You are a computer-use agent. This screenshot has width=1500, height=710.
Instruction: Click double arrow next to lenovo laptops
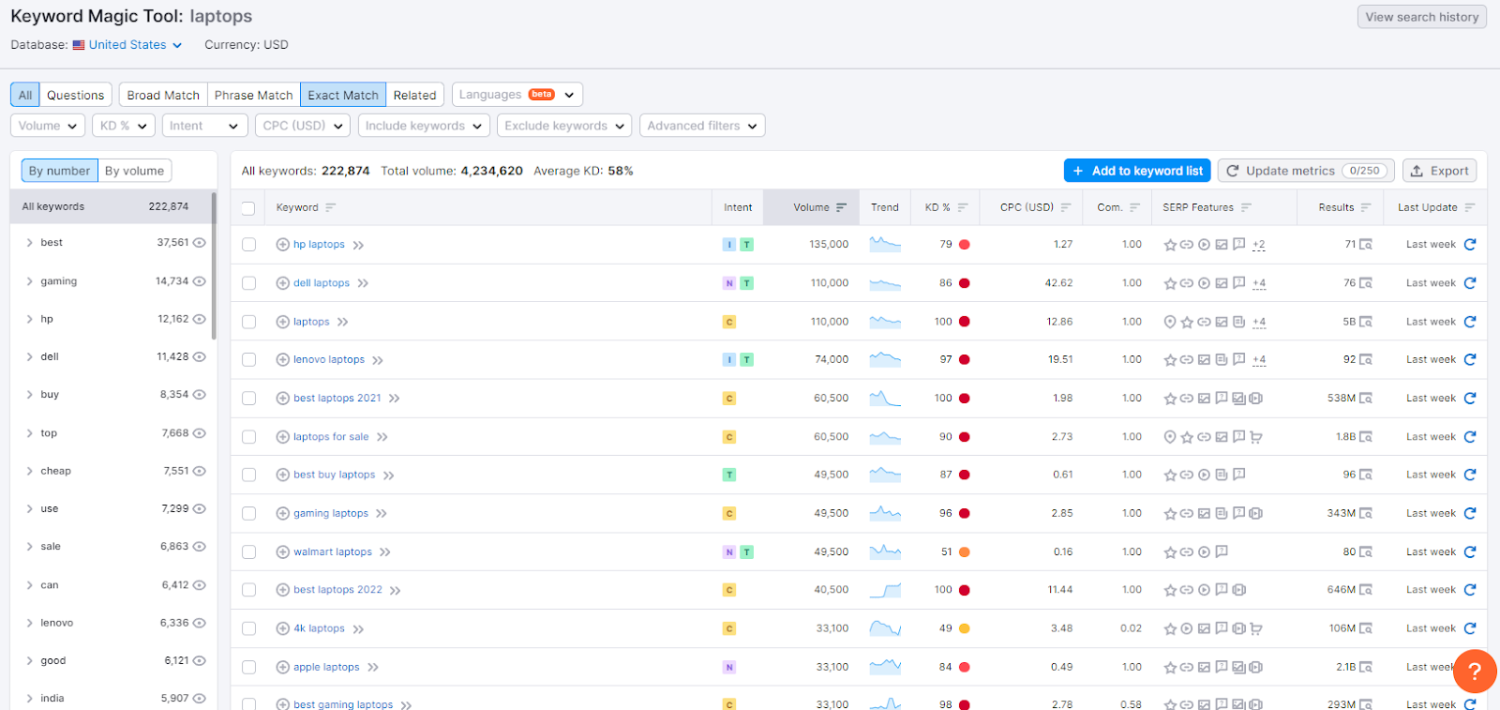point(377,360)
